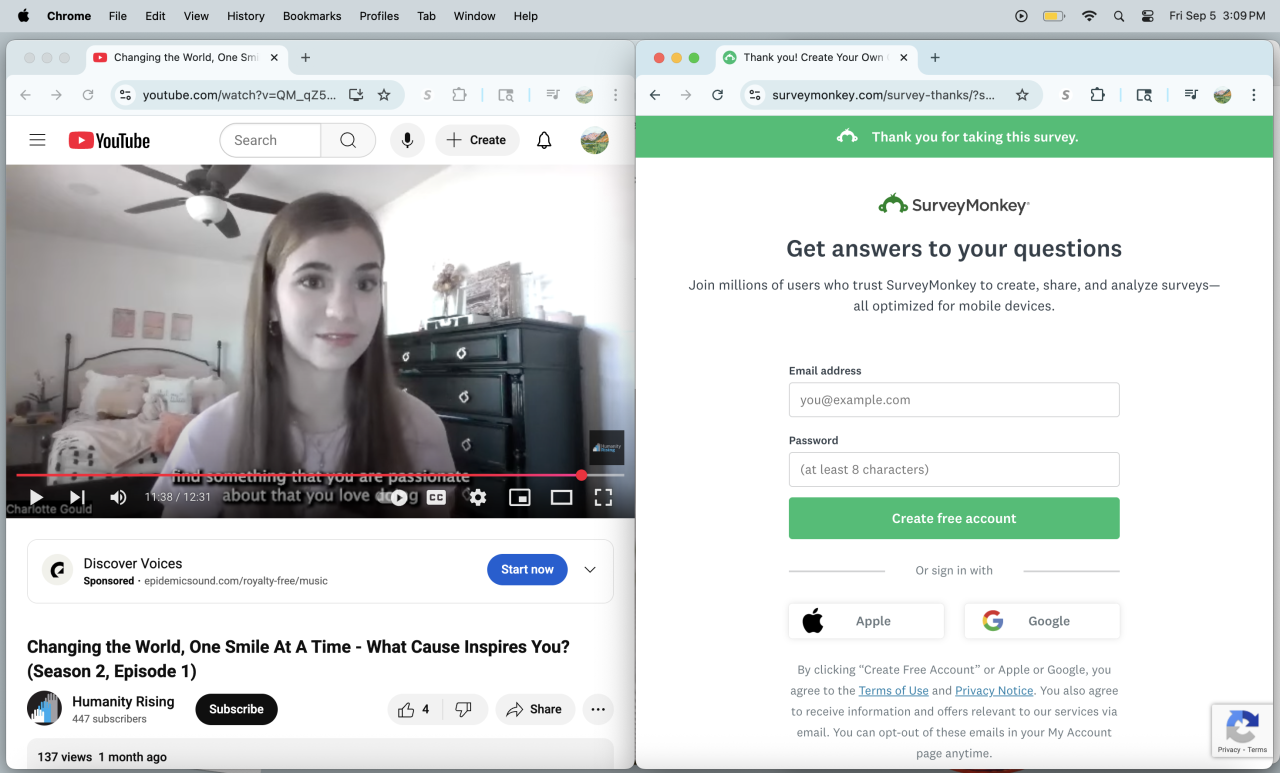Start YouTube voice search with the microphone
The image size is (1280, 773).
(x=407, y=141)
